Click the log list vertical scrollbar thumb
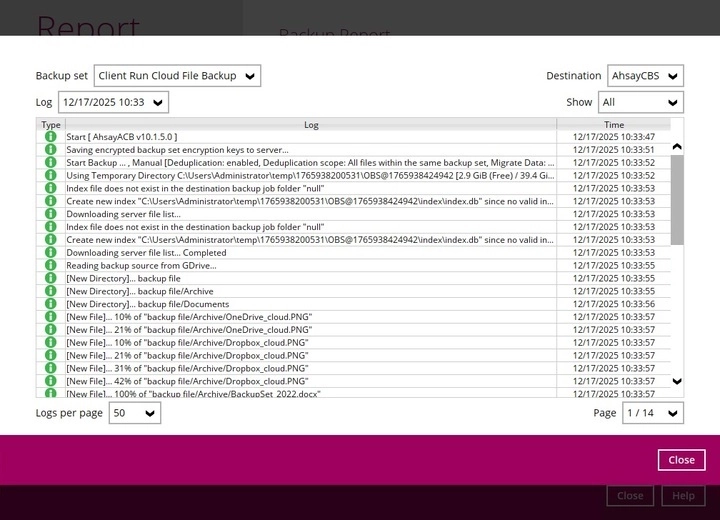 coord(677,200)
